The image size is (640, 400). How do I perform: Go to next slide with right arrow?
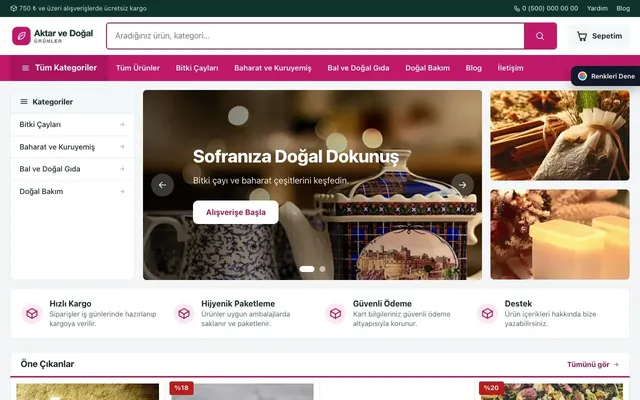pos(462,185)
